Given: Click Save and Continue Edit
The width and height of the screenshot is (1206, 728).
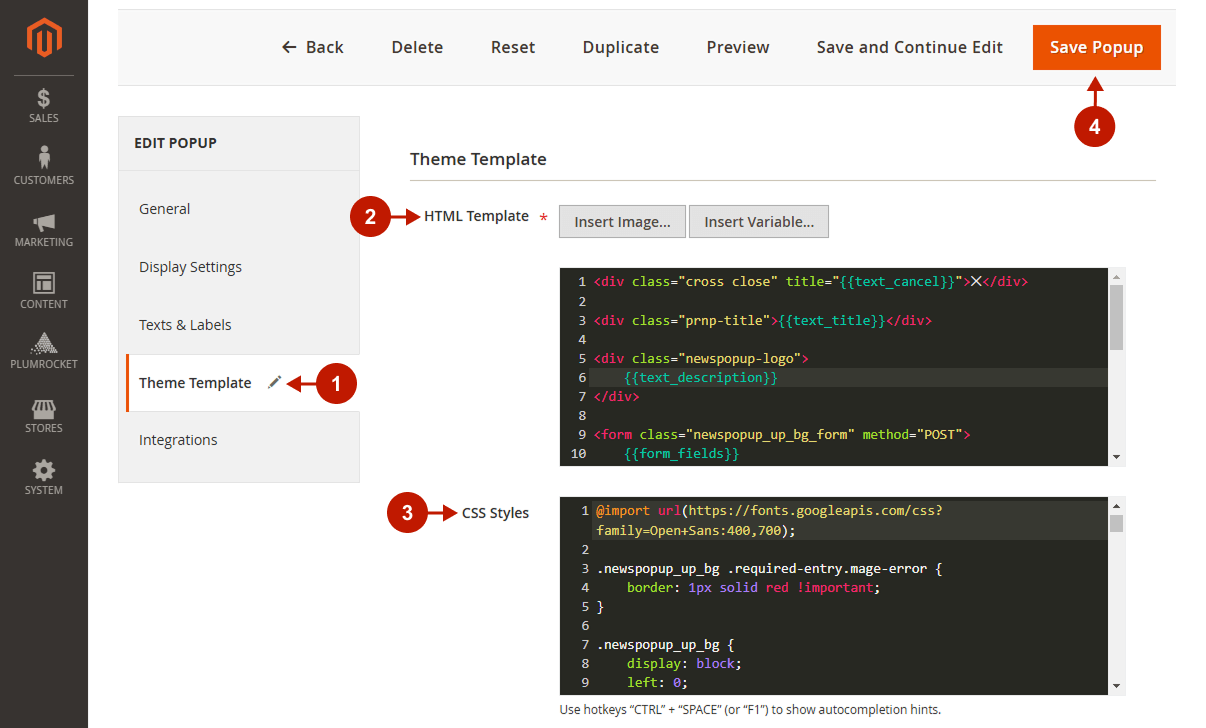Looking at the screenshot, I should point(909,46).
